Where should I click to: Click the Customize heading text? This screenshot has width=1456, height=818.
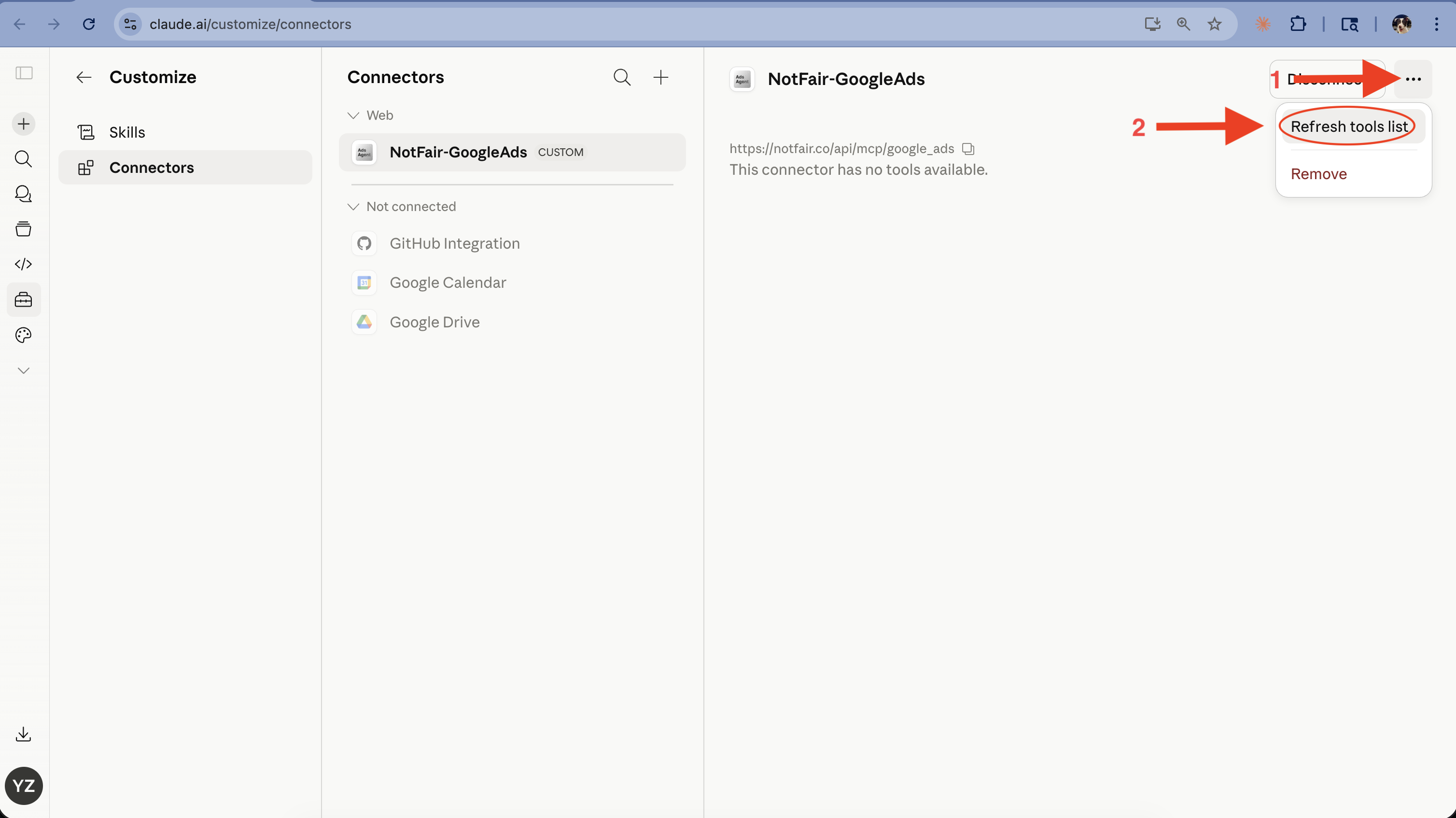coord(153,77)
